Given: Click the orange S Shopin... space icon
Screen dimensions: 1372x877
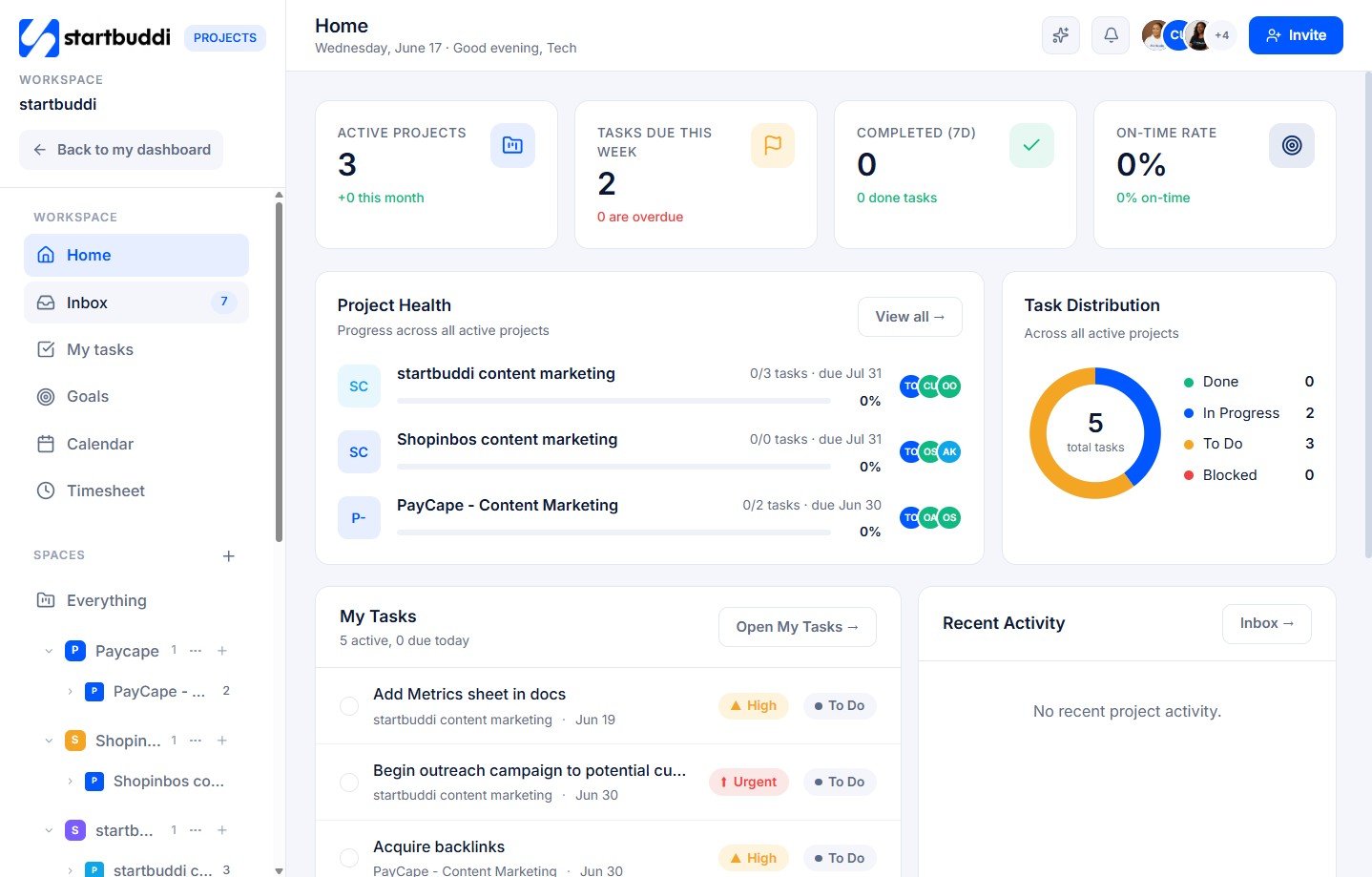Looking at the screenshot, I should tap(74, 741).
